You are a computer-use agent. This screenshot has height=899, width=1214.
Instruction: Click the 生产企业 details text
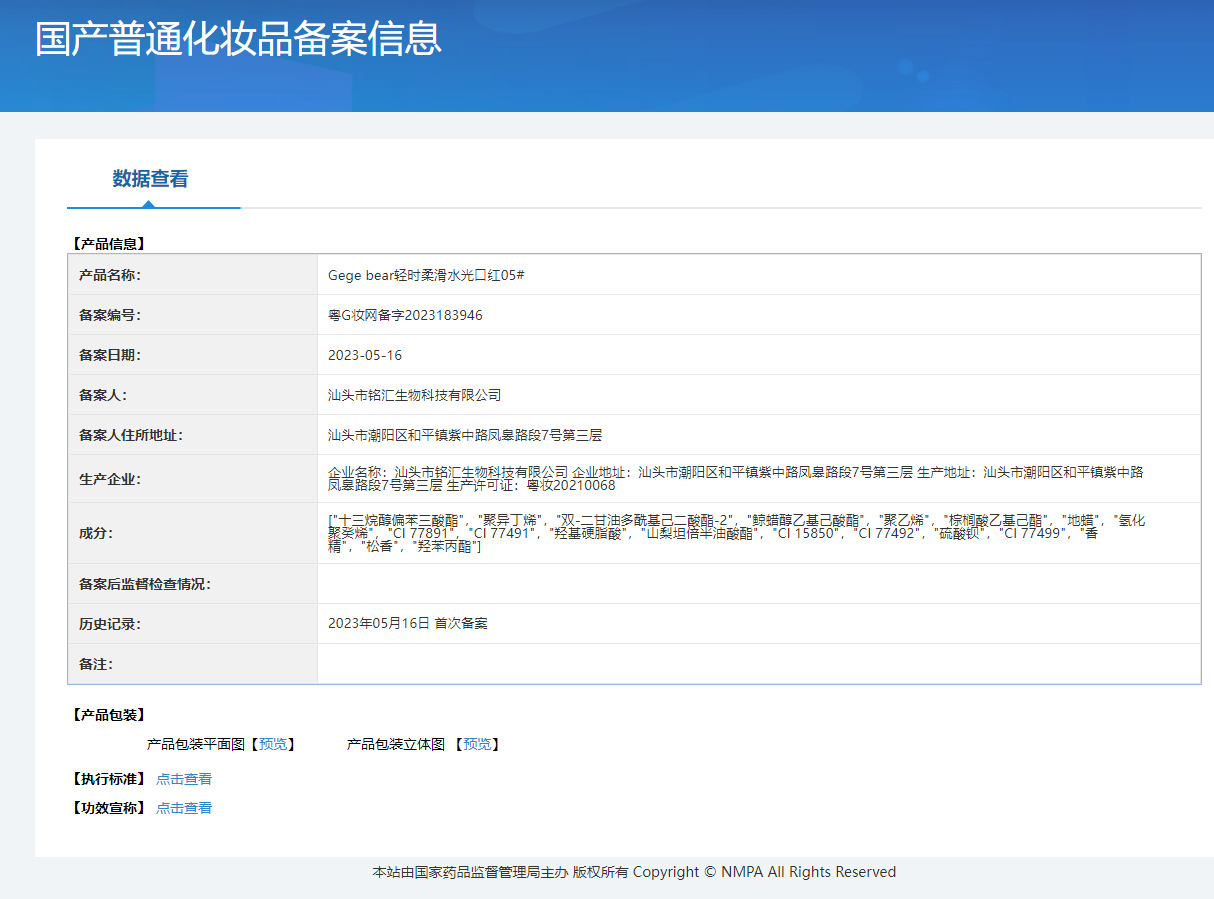[x=735, y=479]
